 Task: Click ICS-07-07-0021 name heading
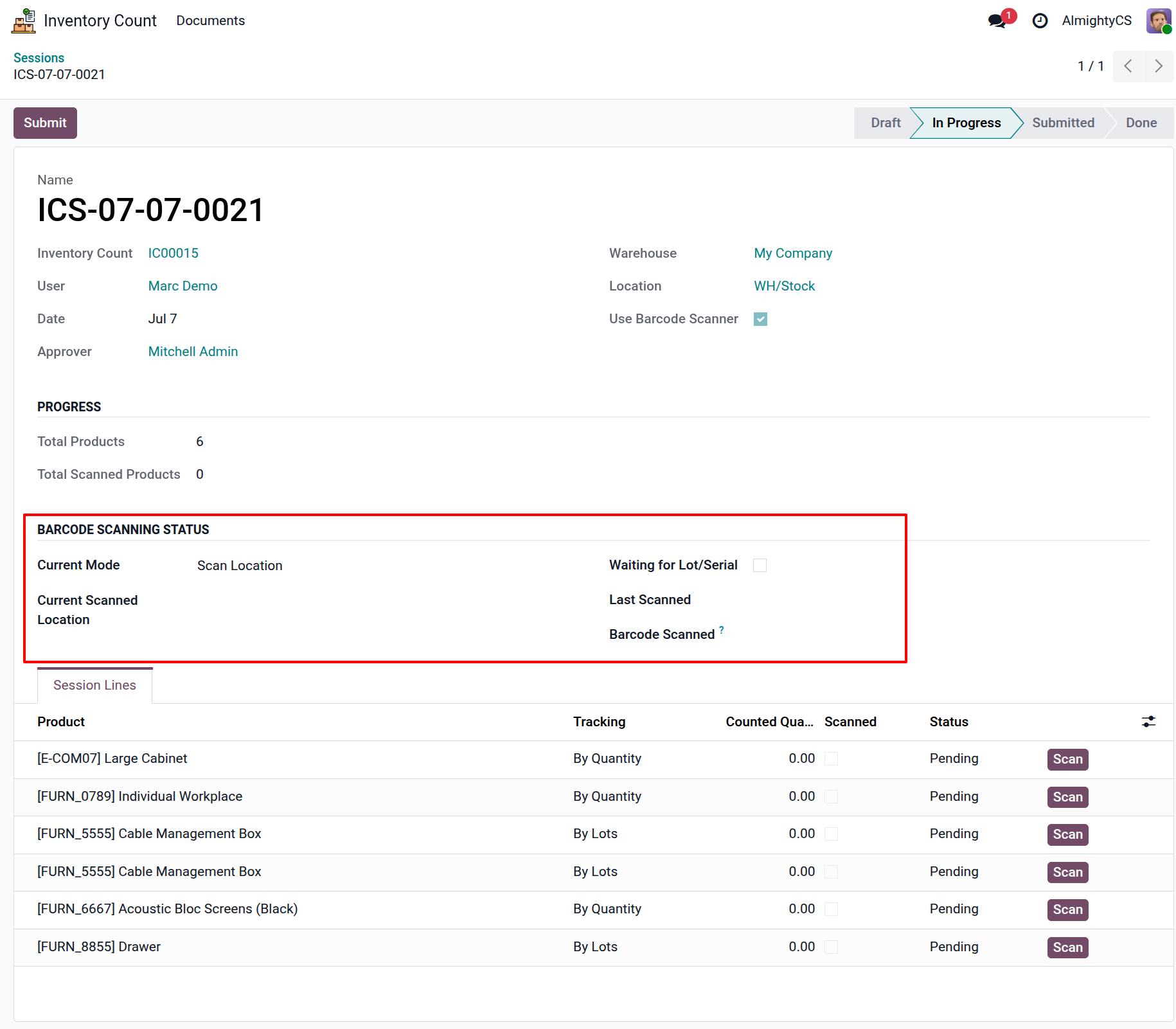150,210
